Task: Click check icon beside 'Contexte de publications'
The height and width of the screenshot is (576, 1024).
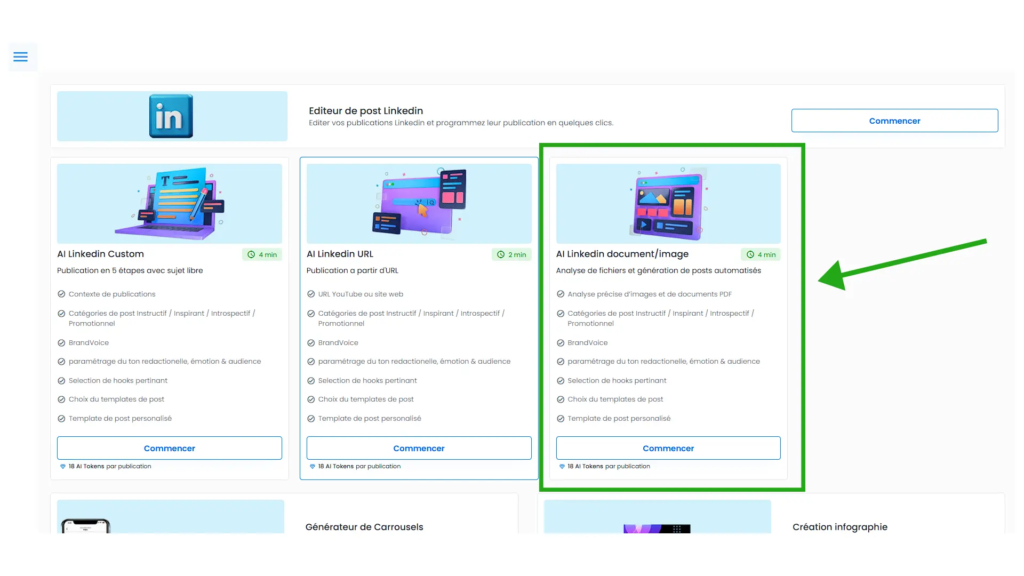Action: [61, 295]
